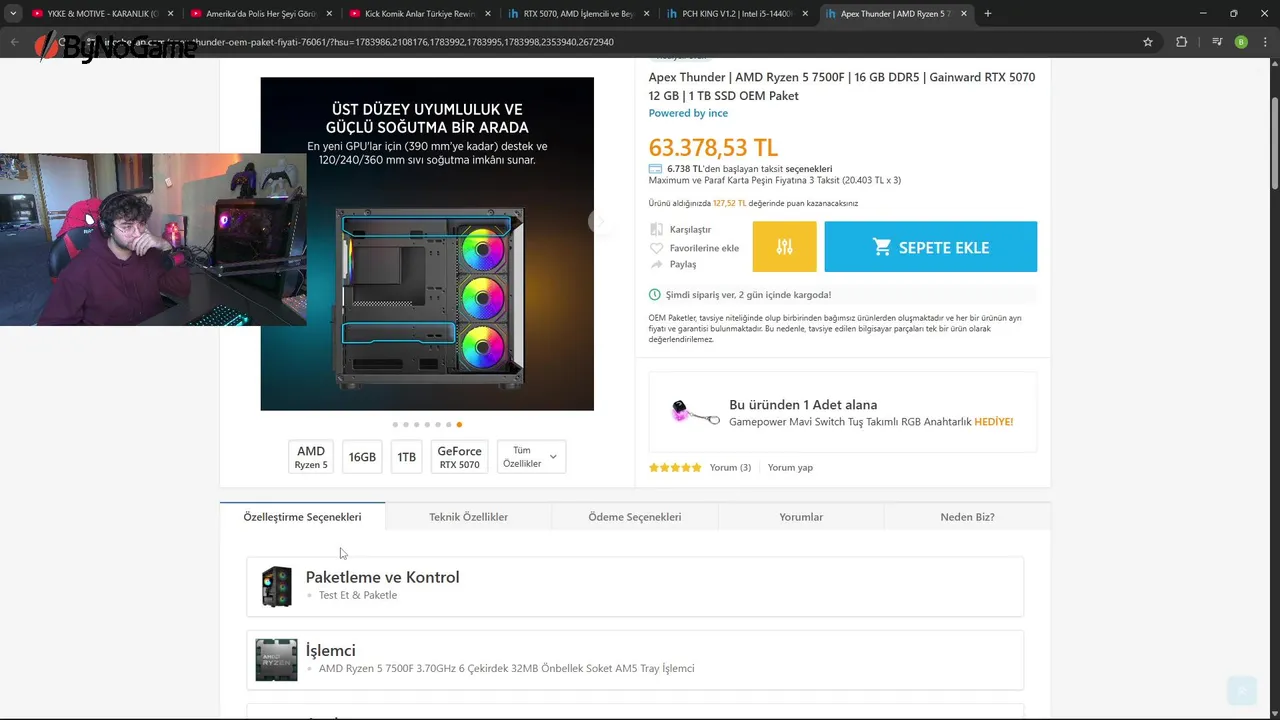Expand the Tüm Özellikler dropdown
This screenshot has width=1280, height=720.
click(x=531, y=457)
